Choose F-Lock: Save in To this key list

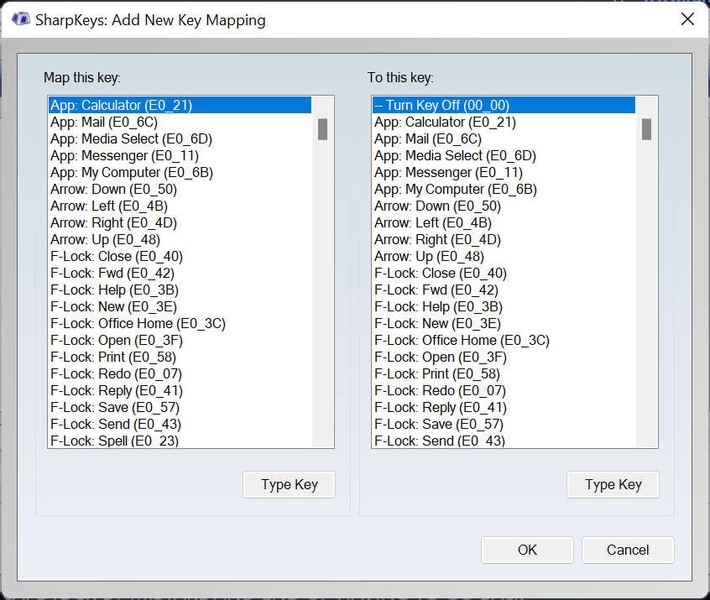click(x=504, y=423)
